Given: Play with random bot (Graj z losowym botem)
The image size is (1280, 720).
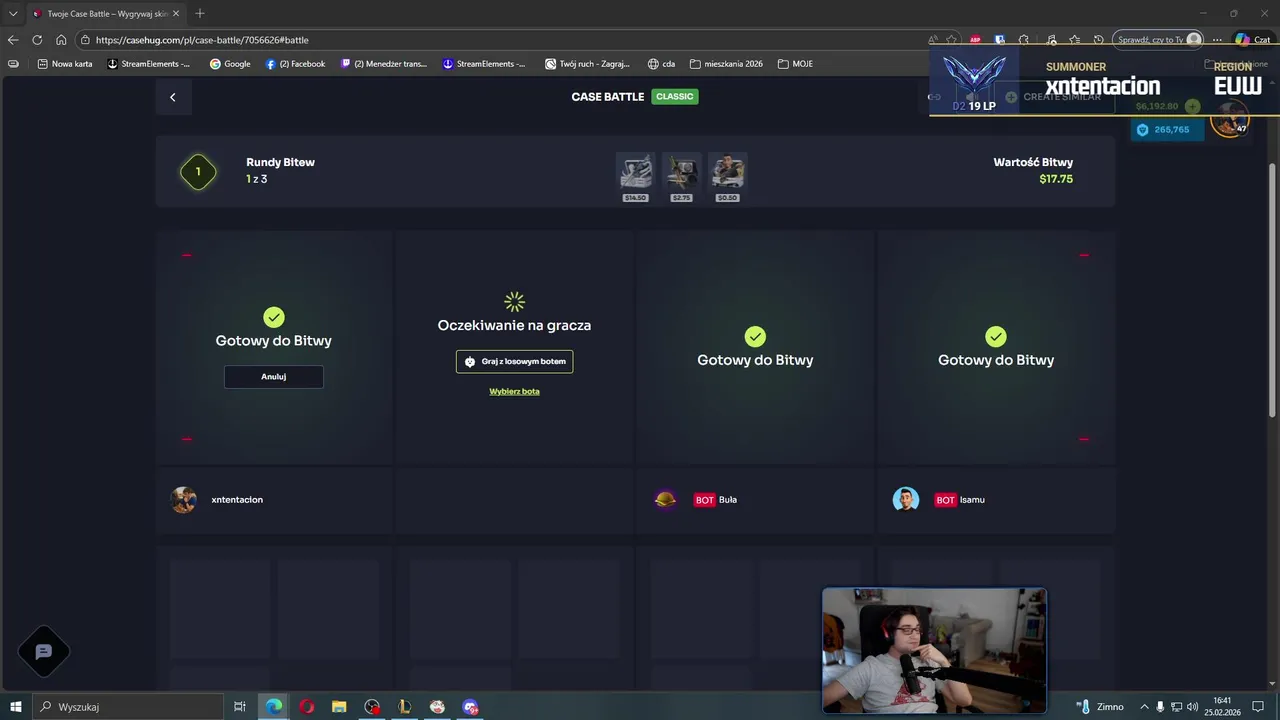Looking at the screenshot, I should [514, 361].
